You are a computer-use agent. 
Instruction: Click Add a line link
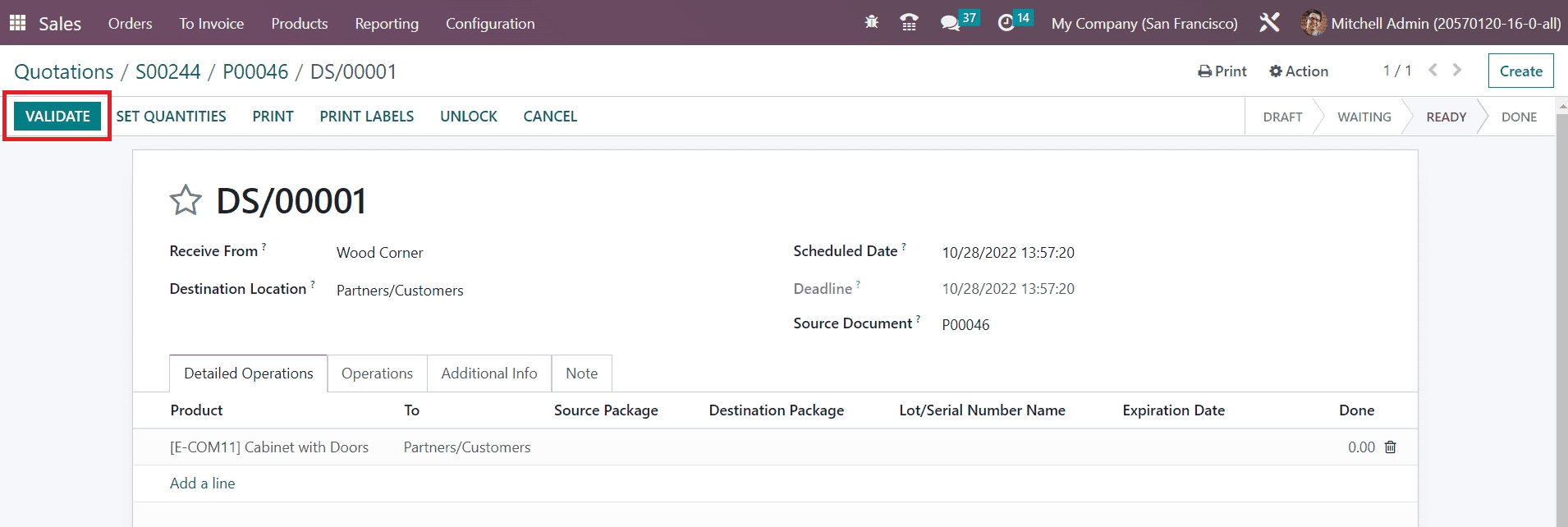pyautogui.click(x=202, y=483)
